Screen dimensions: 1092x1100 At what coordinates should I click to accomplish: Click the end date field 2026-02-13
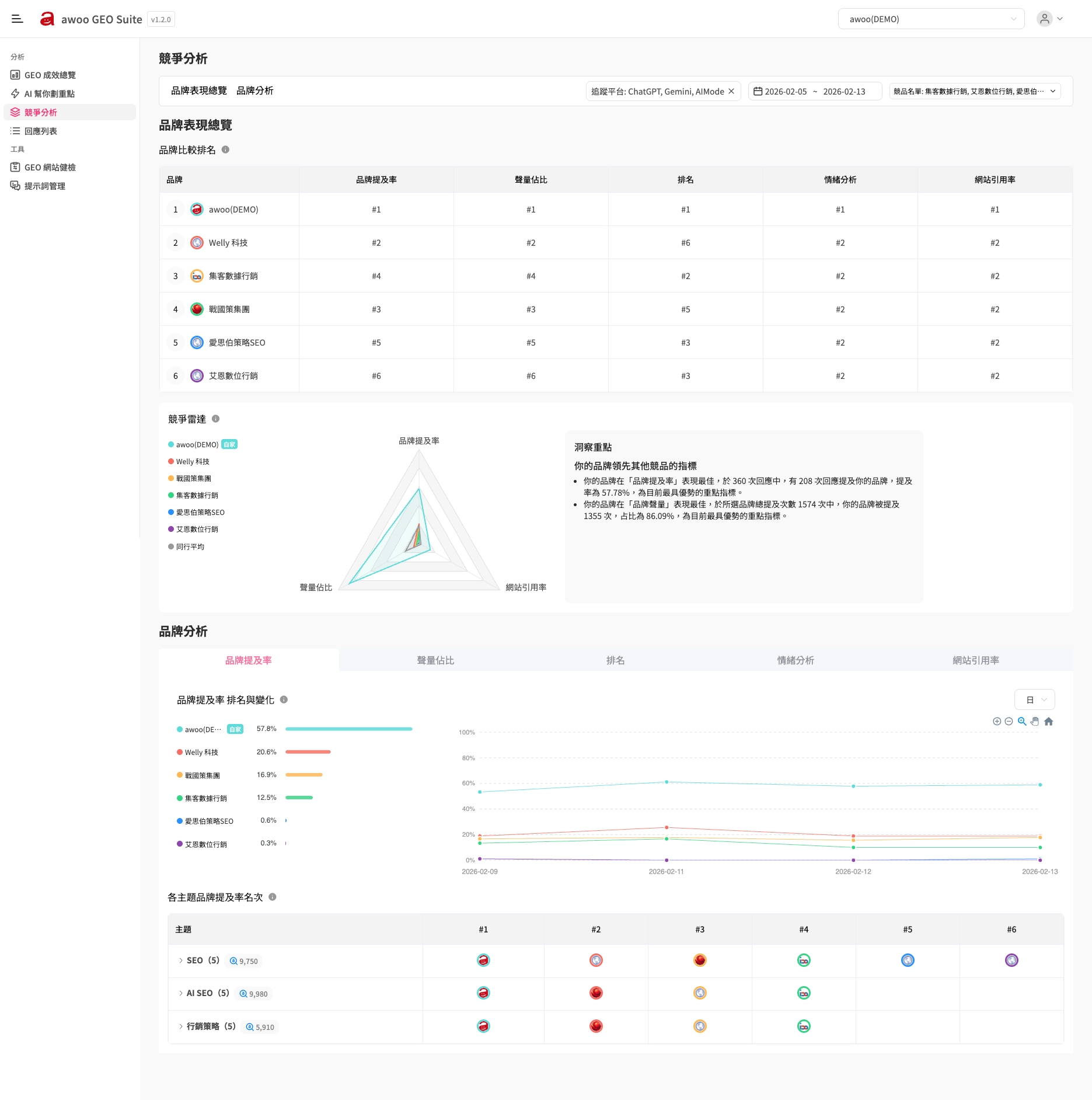tap(844, 92)
